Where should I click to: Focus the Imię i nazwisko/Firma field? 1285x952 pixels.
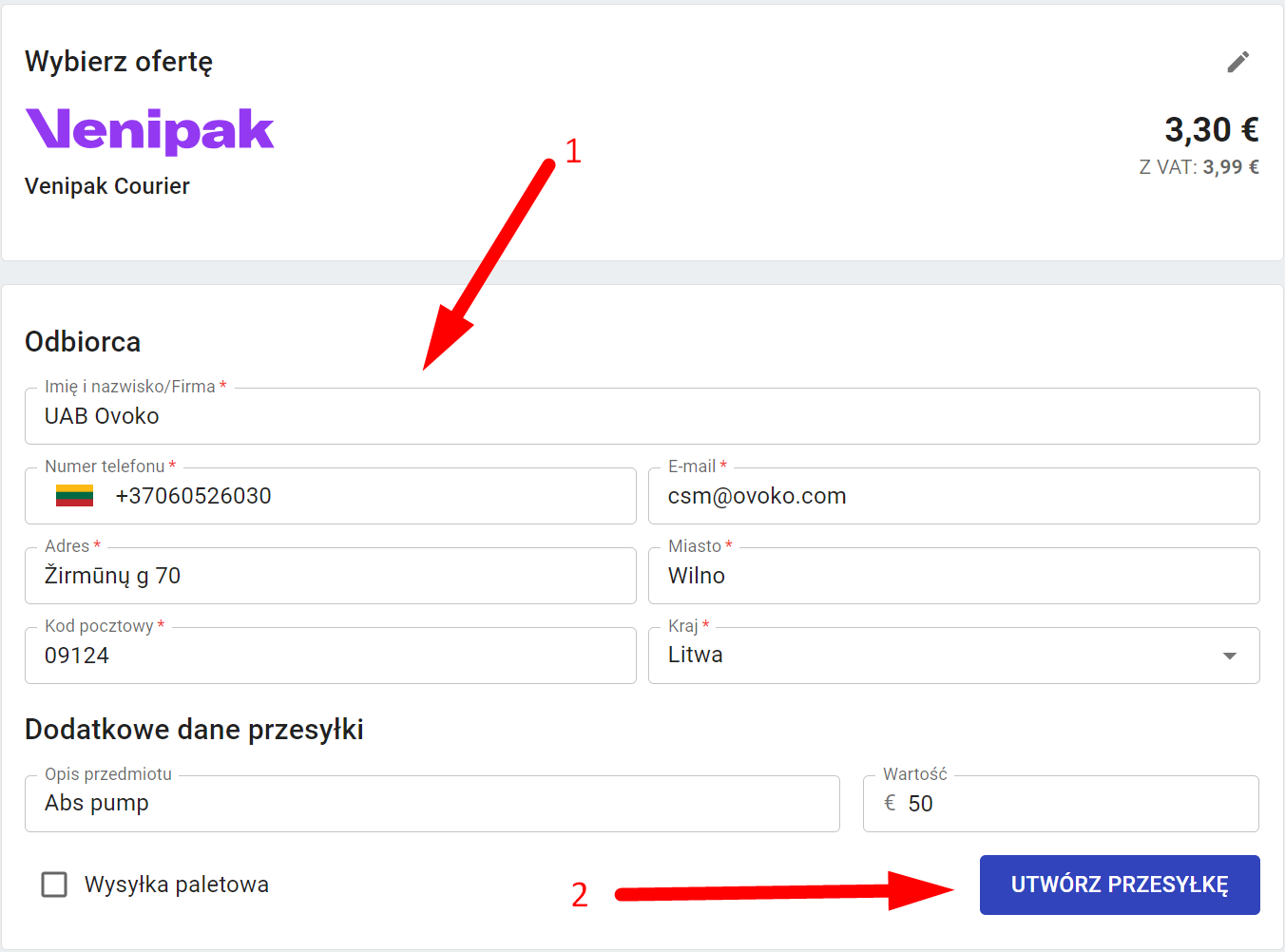[642, 416]
